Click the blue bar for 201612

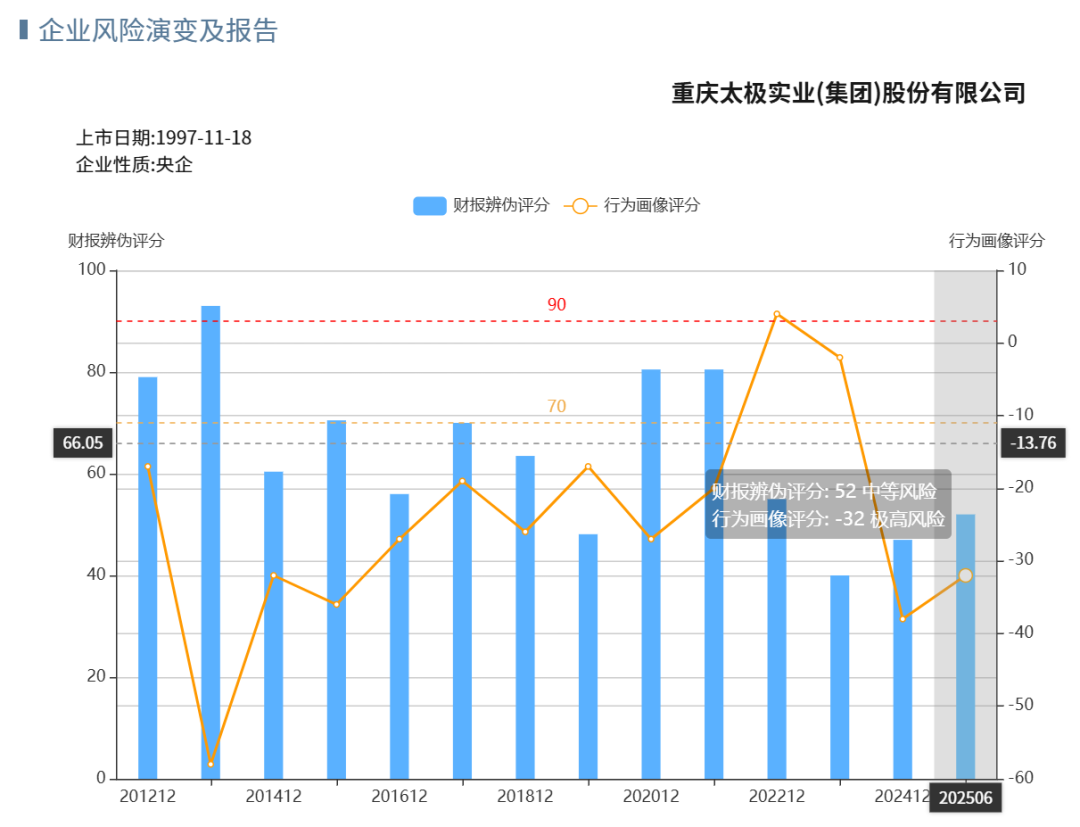399,636
